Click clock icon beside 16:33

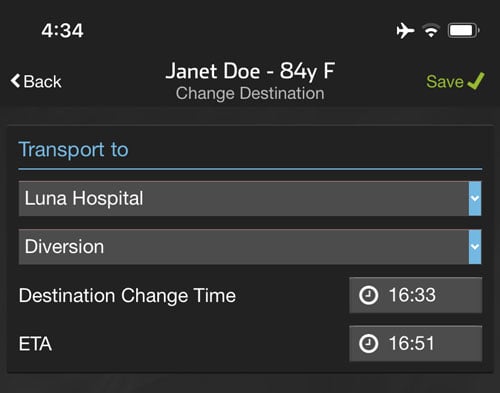coord(368,295)
